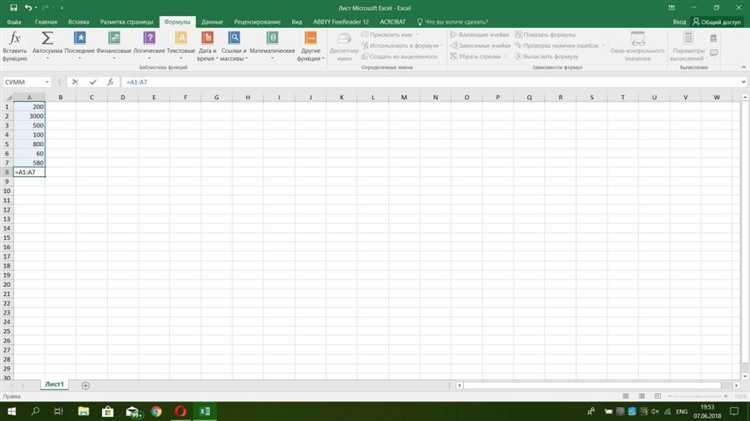This screenshot has width=750, height=421.
Task: Open the Insert Function (fx) ribbon button
Action: [x=15, y=46]
